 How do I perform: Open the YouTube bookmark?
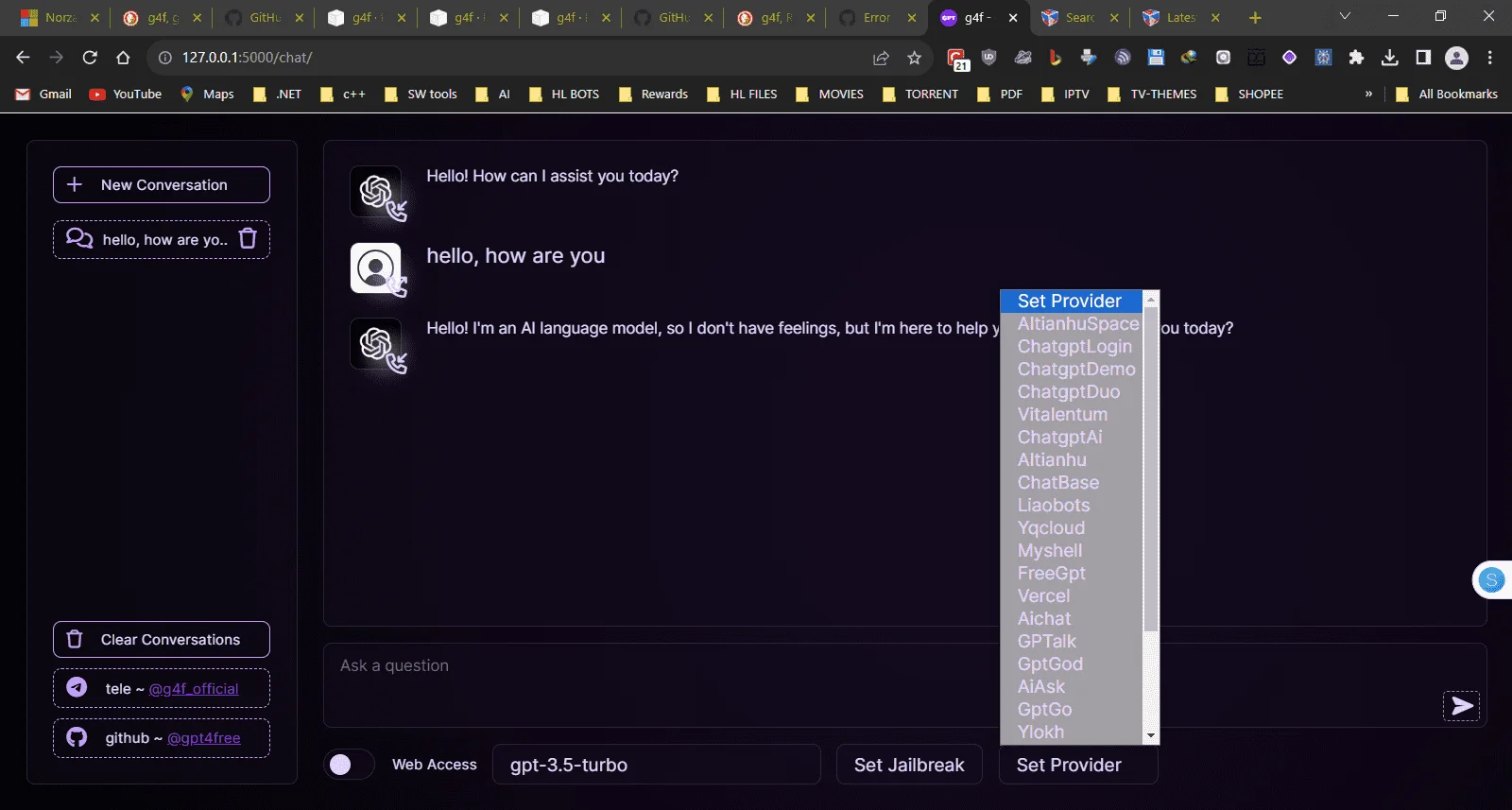click(x=126, y=94)
